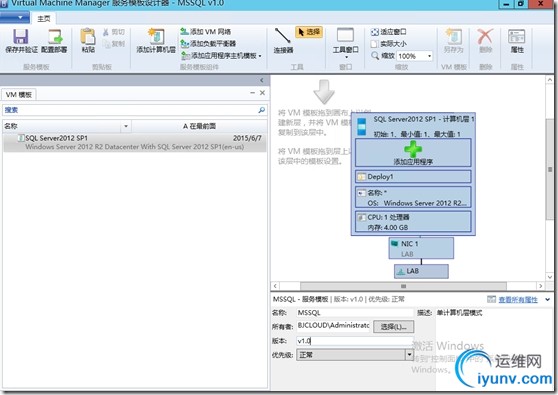Click into the search (搜索) field
This screenshot has width=558, height=395.
130,110
